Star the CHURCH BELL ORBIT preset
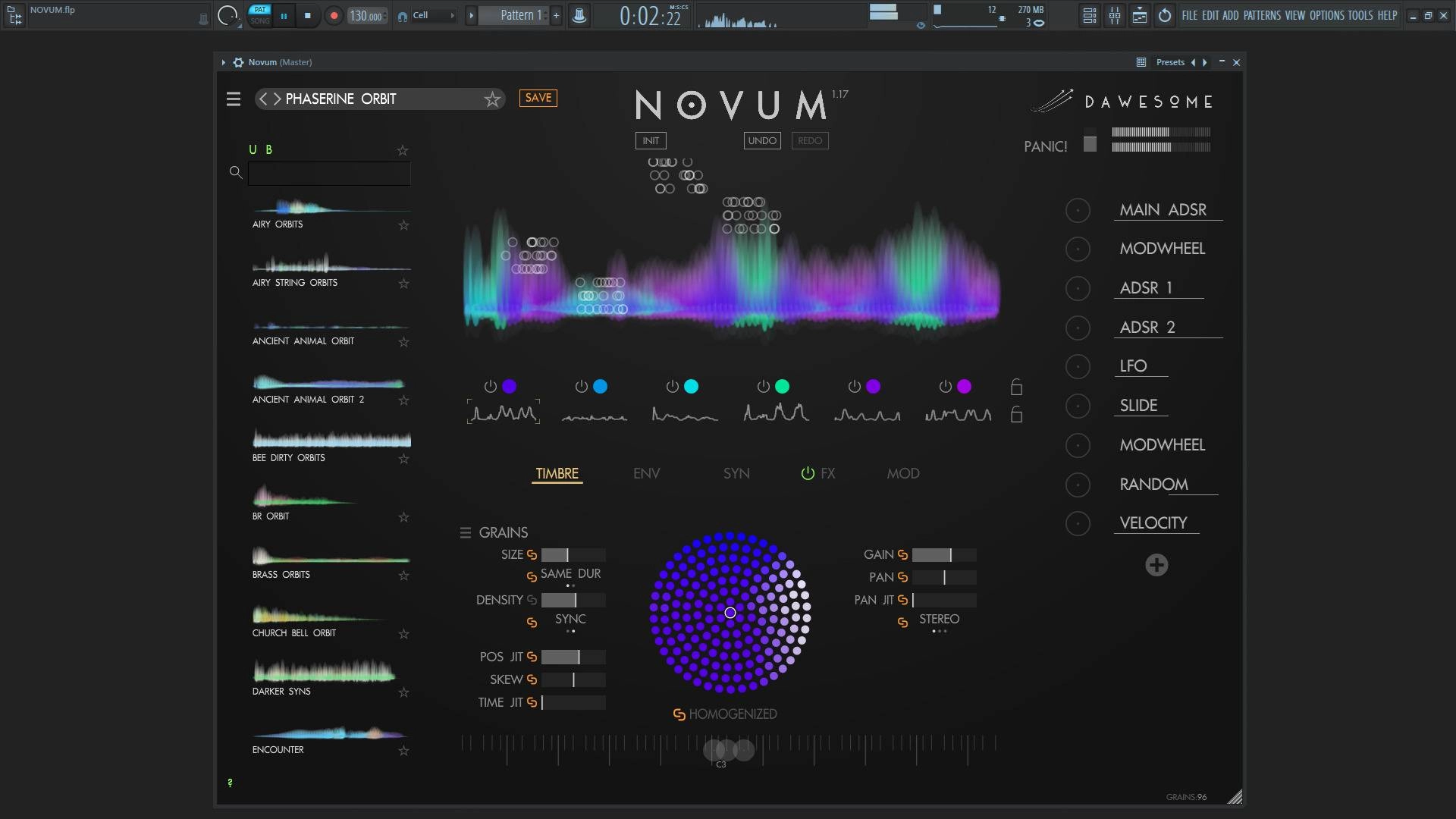The image size is (1456, 819). click(x=403, y=634)
